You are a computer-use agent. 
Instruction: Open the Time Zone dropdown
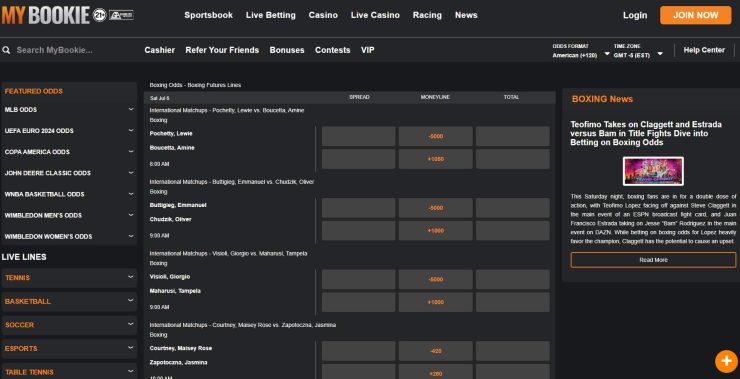[x=638, y=51]
